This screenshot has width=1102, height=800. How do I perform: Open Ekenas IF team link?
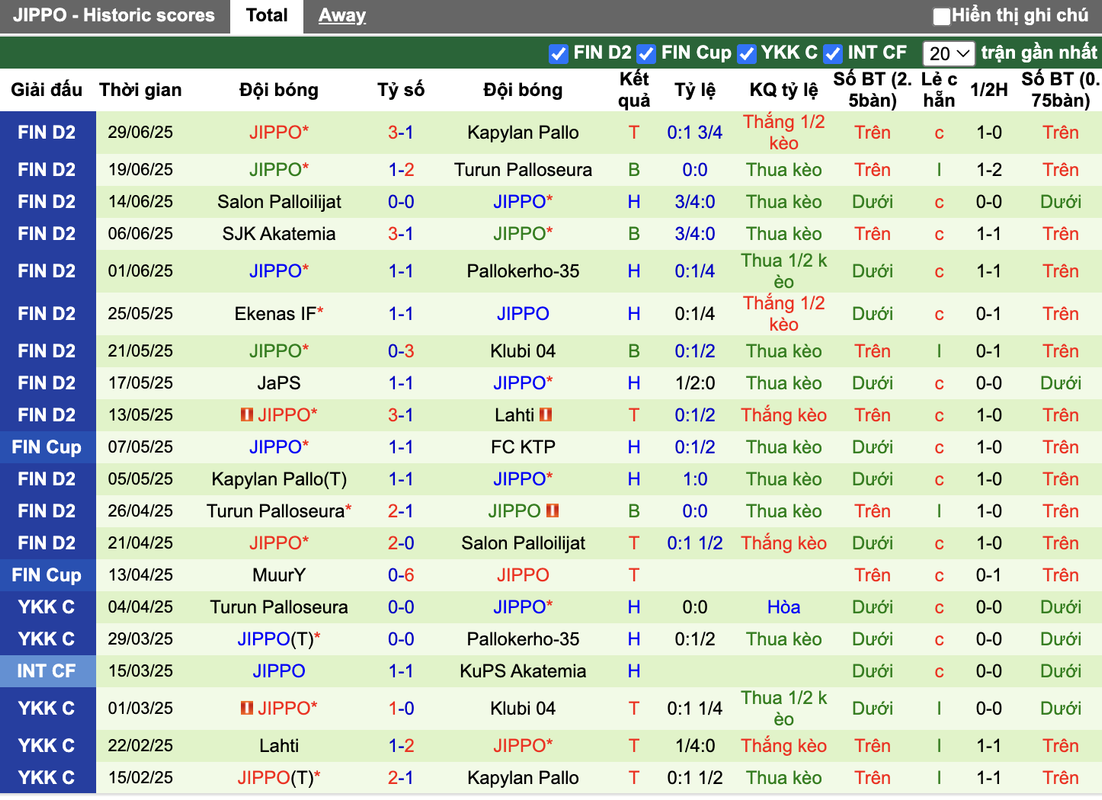pos(275,314)
